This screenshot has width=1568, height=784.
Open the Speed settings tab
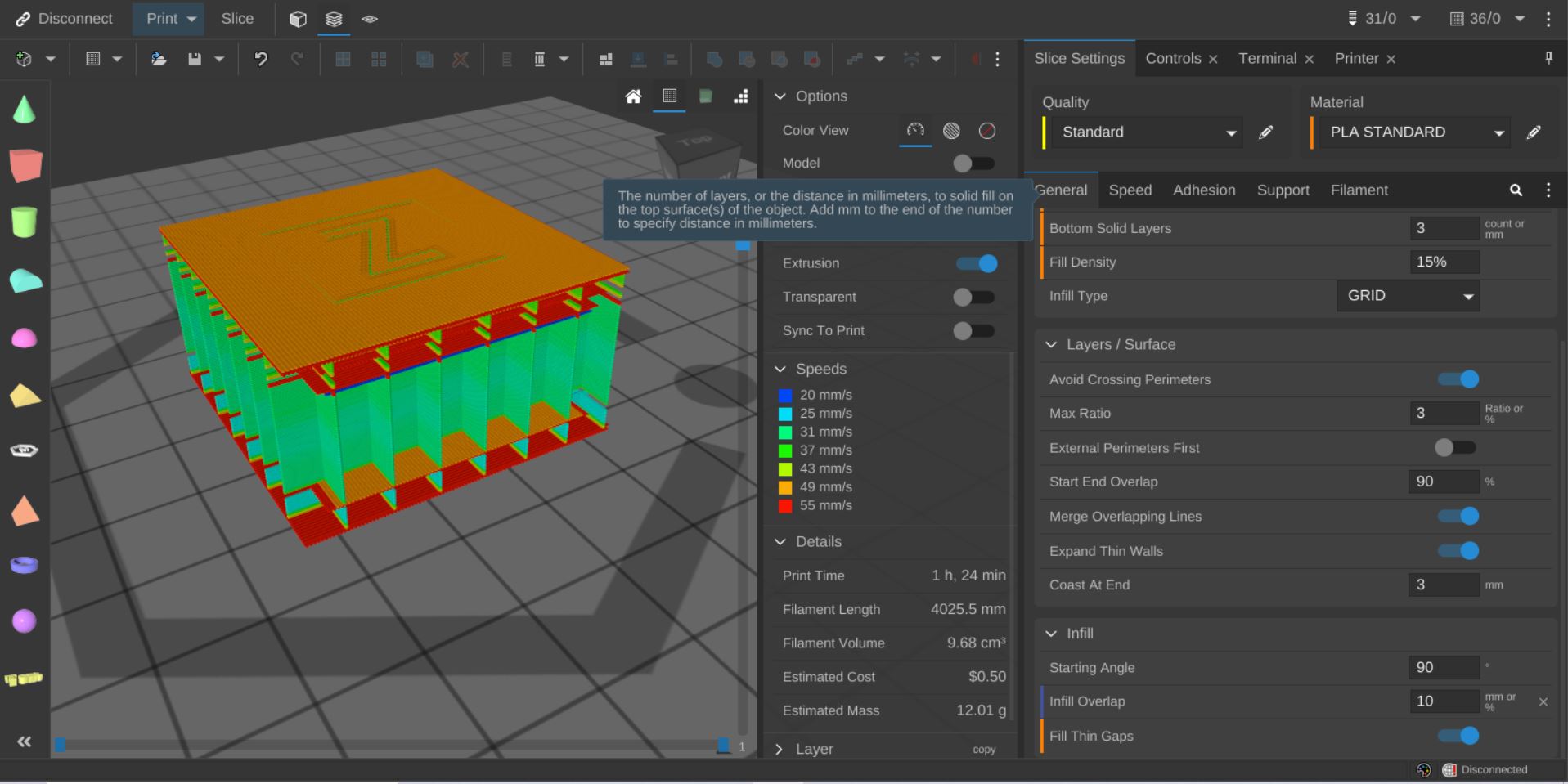click(x=1130, y=190)
